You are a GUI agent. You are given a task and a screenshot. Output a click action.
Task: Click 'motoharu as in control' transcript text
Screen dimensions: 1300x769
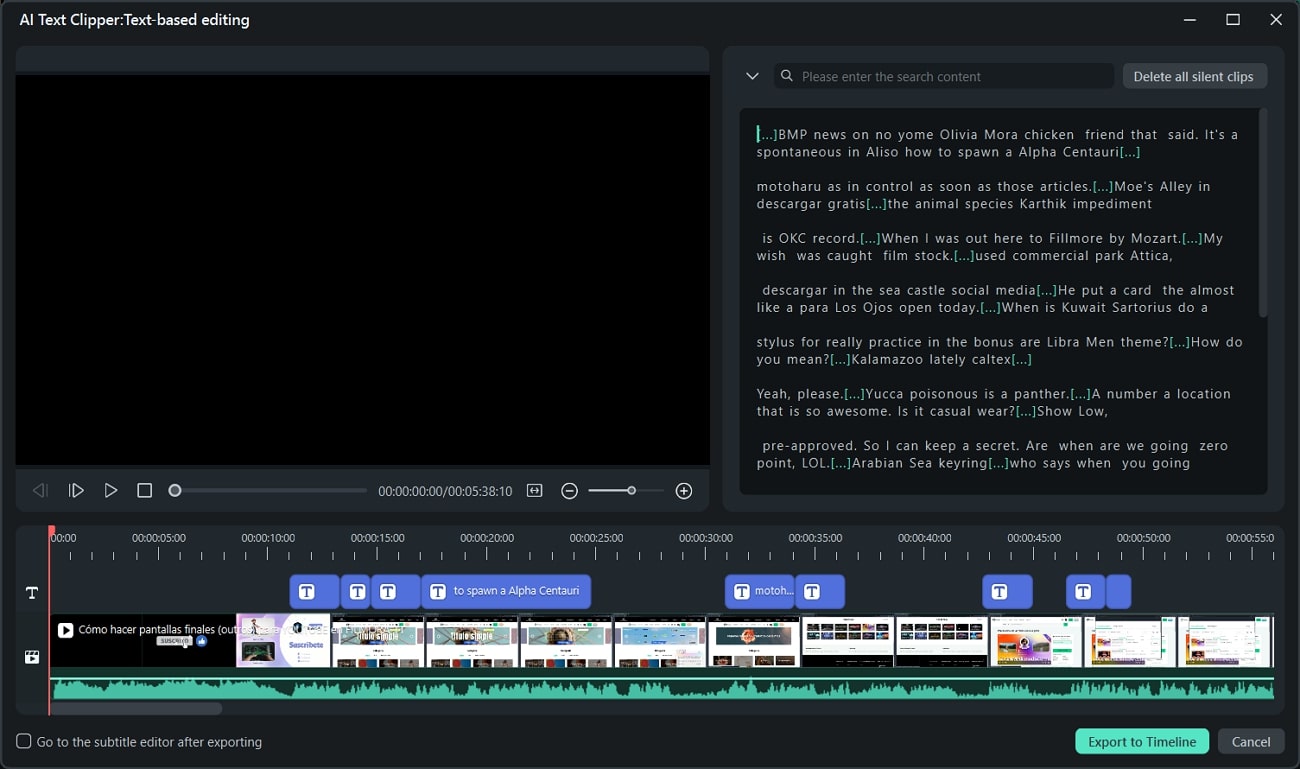(836, 186)
